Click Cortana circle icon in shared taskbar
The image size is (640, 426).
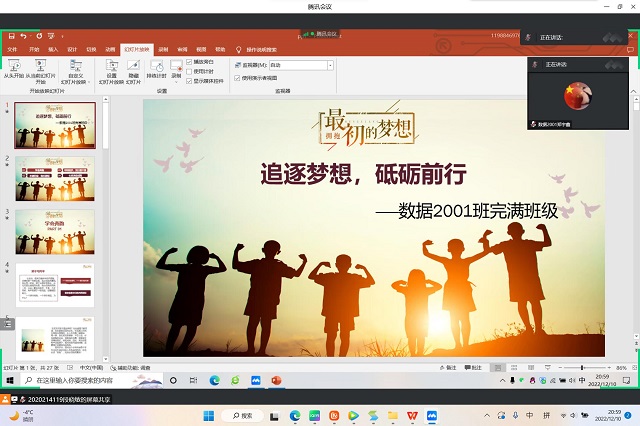point(173,380)
